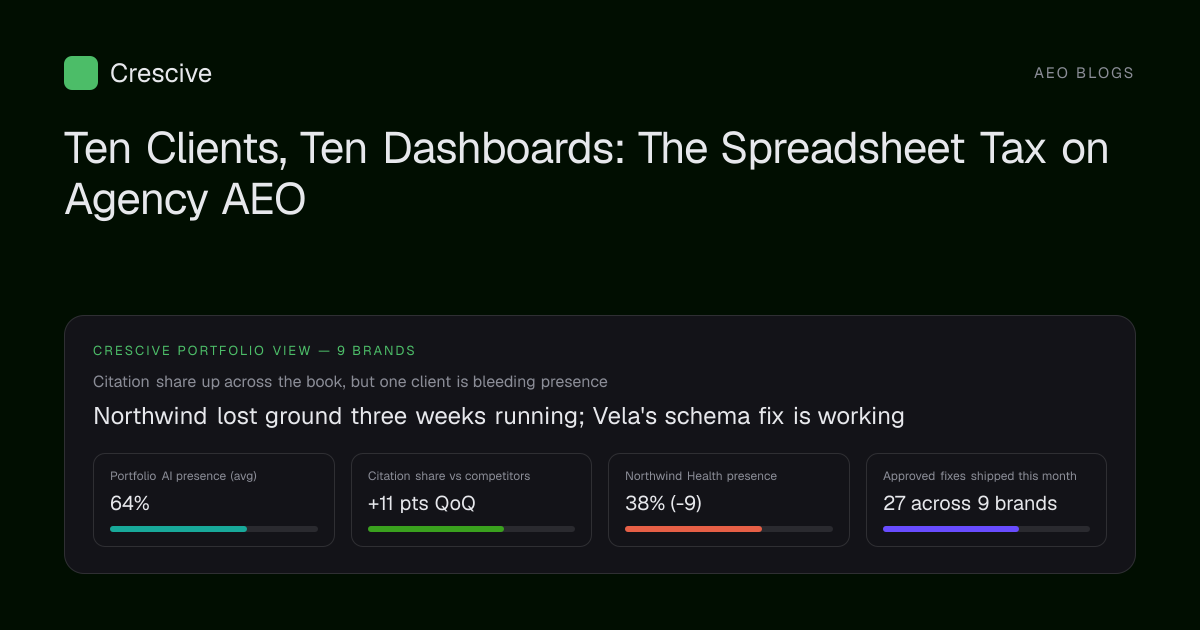
Task: Click the +11 pts QoQ value
Action: pyautogui.click(x=421, y=504)
